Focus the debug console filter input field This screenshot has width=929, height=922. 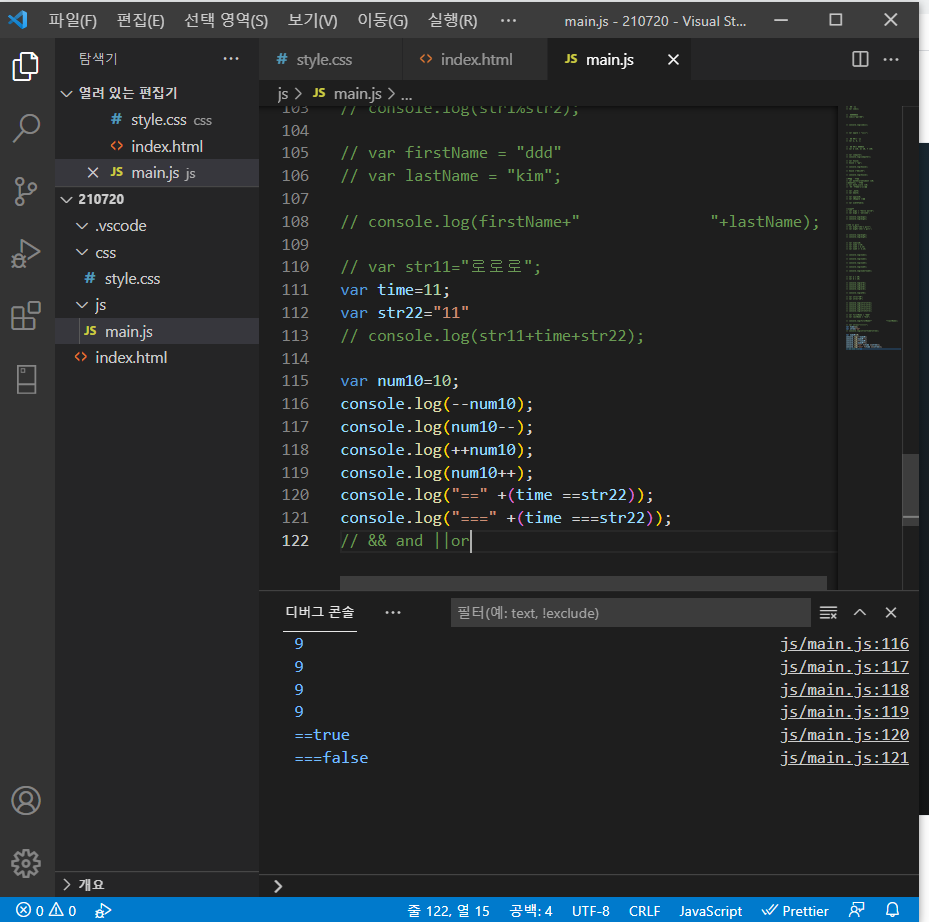[630, 612]
